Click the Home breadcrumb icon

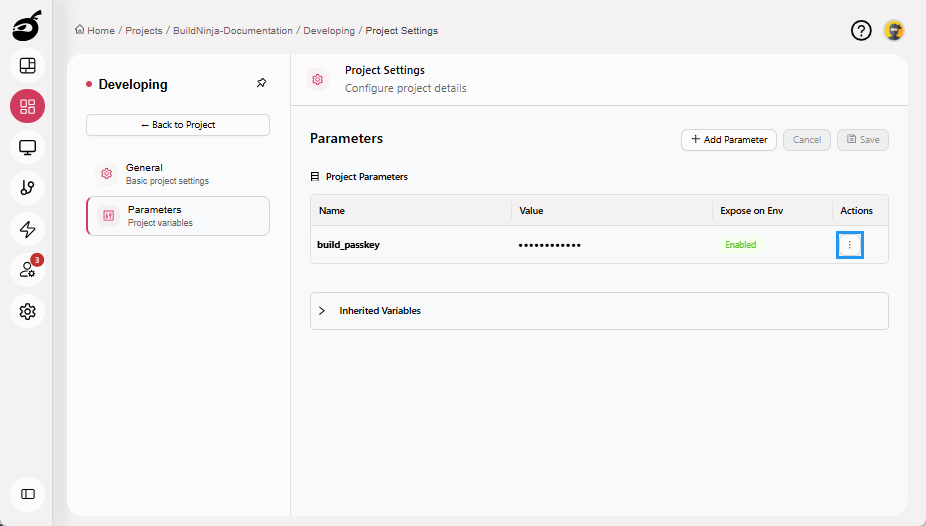pos(79,30)
